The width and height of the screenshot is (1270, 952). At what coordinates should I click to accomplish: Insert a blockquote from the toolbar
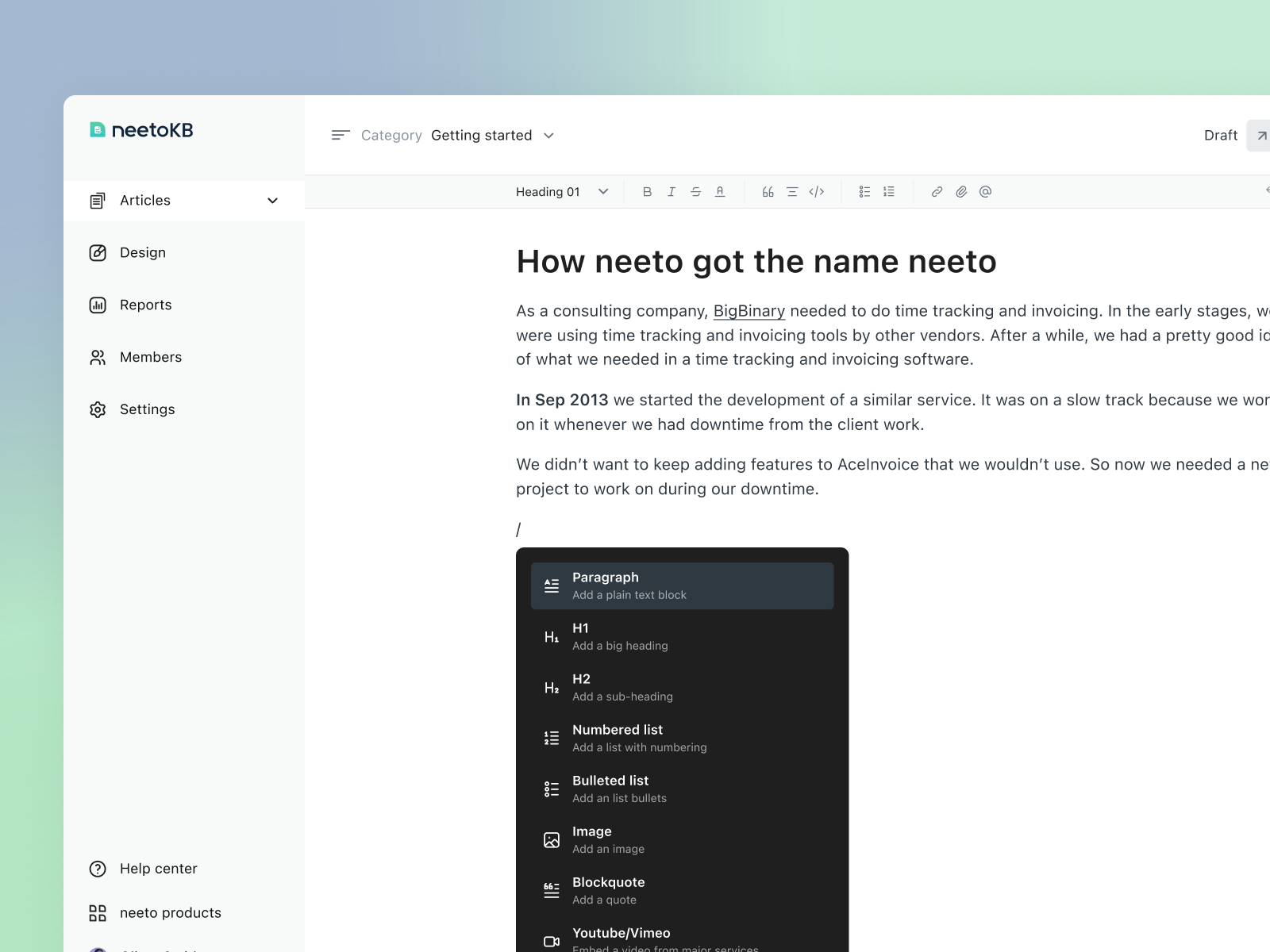click(768, 191)
